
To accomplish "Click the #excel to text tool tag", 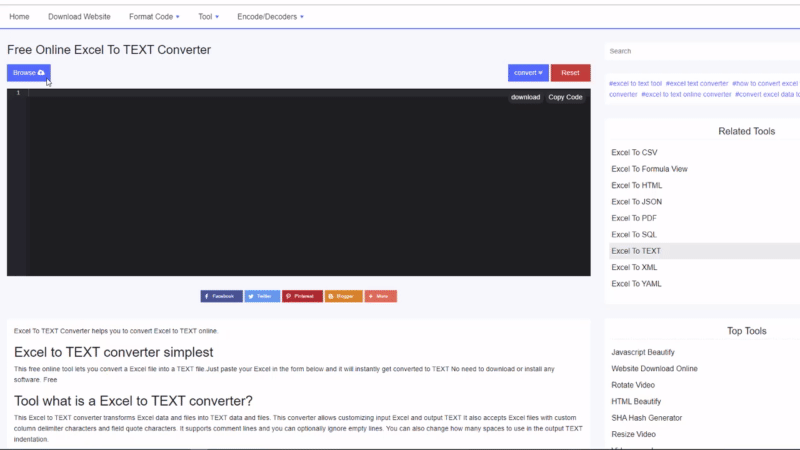I will (x=635, y=83).
